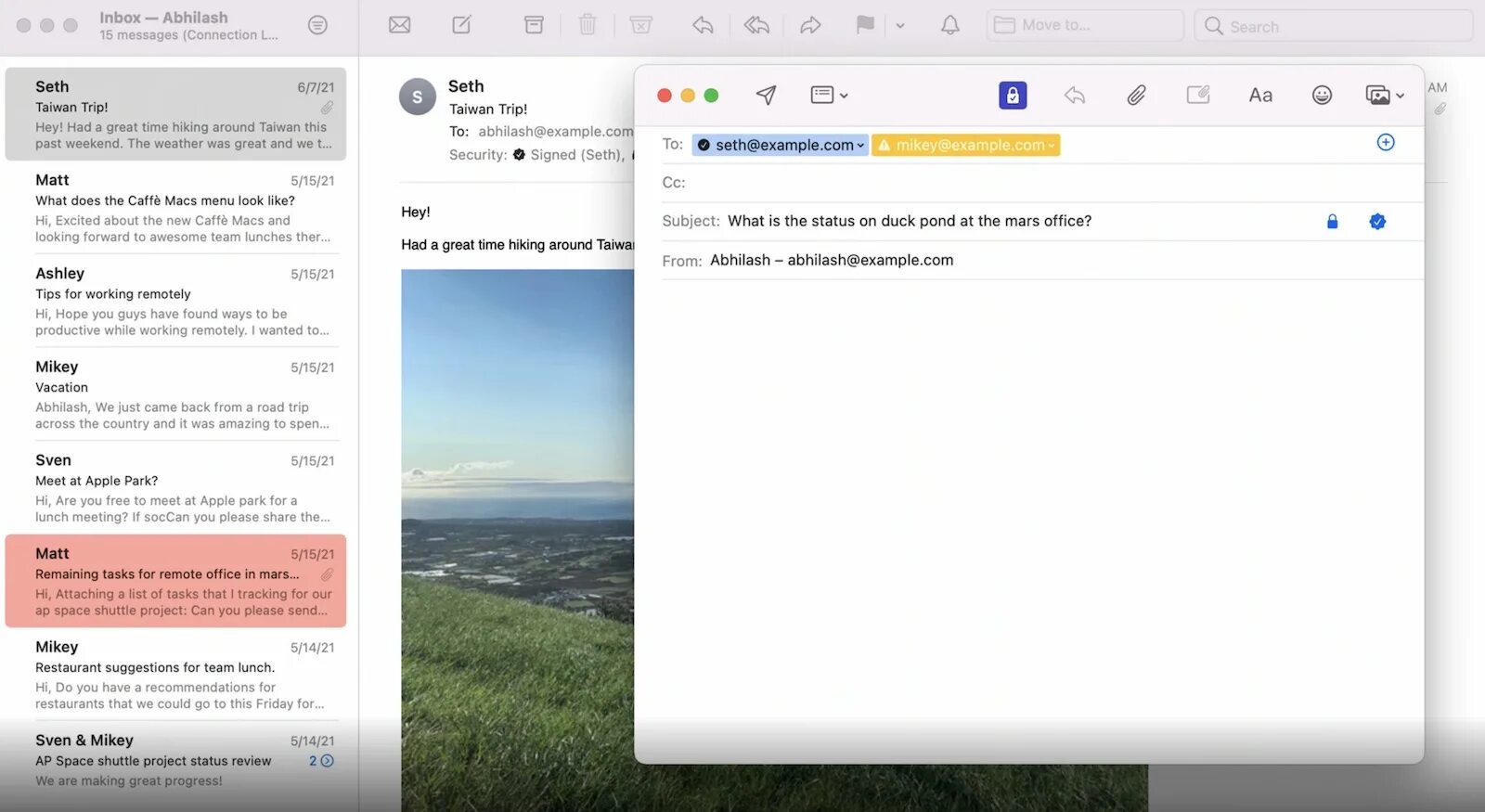The height and width of the screenshot is (812, 1485).
Task: Mute notifications with the bell icon
Action: coord(949,25)
